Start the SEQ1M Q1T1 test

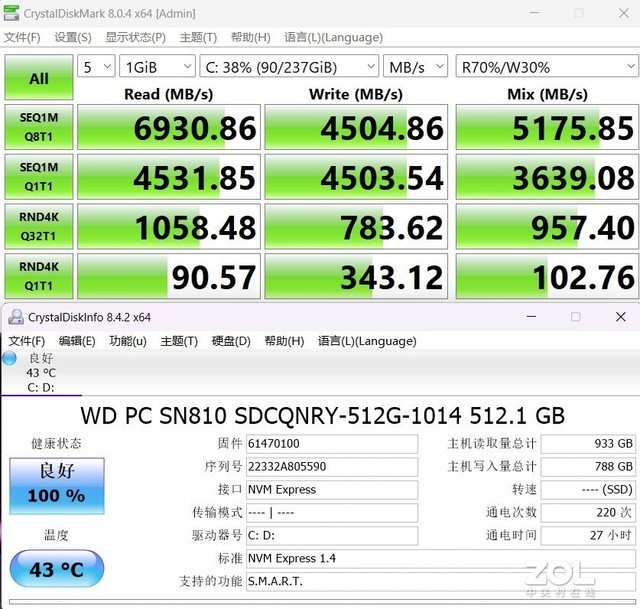point(39,177)
